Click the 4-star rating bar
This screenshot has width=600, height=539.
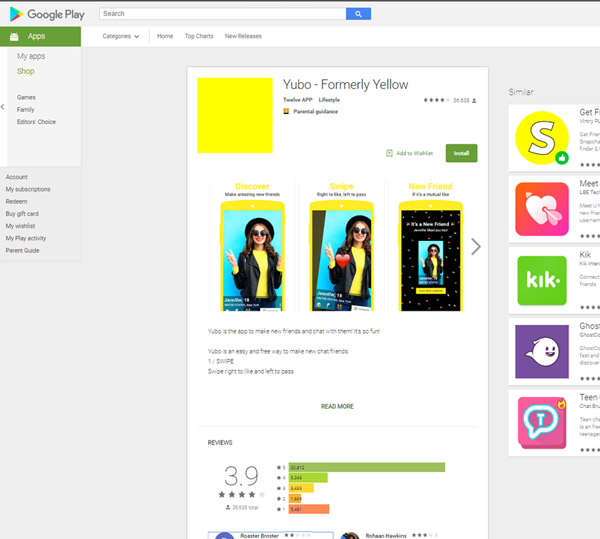308,478
